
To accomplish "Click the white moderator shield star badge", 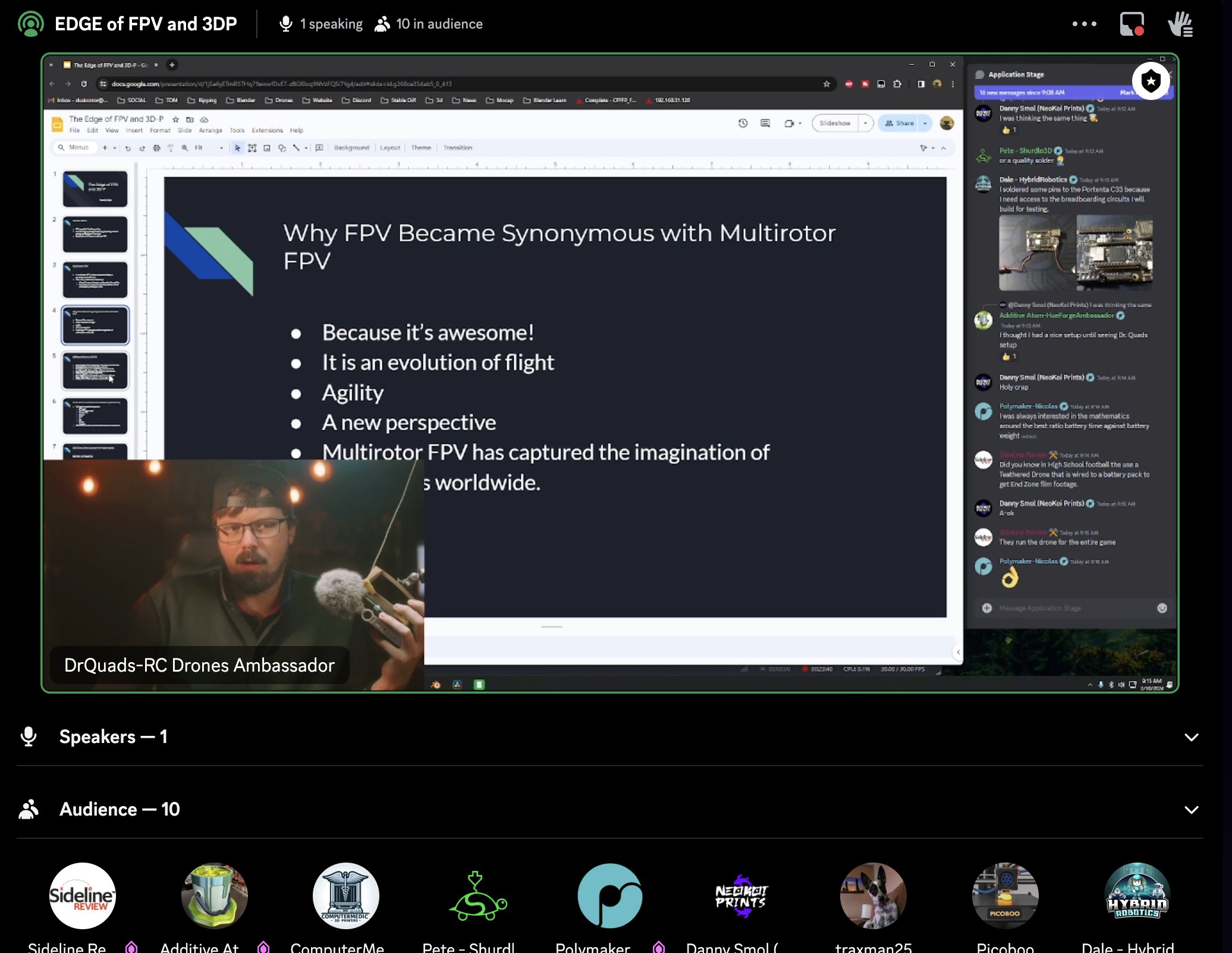I will (1151, 80).
